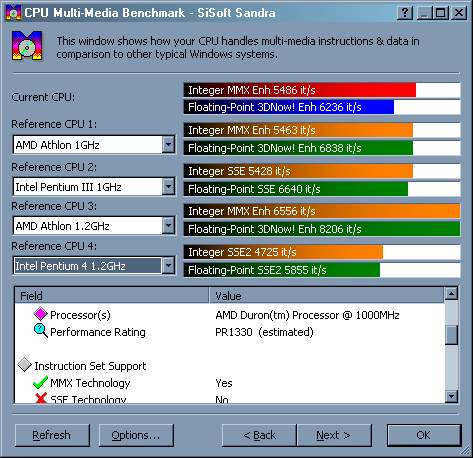Maximize the SiSoft Sandra window
The image size is (473, 458).
tap(441, 13)
